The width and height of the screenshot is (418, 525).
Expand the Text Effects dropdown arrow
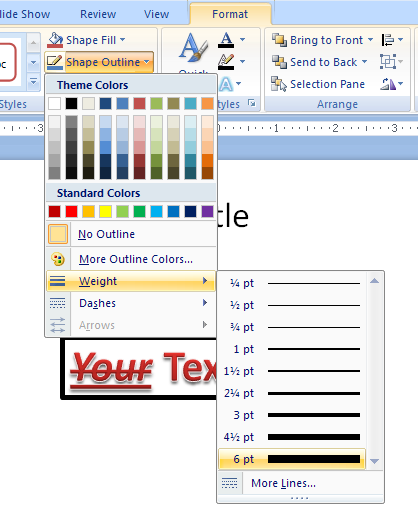click(238, 84)
